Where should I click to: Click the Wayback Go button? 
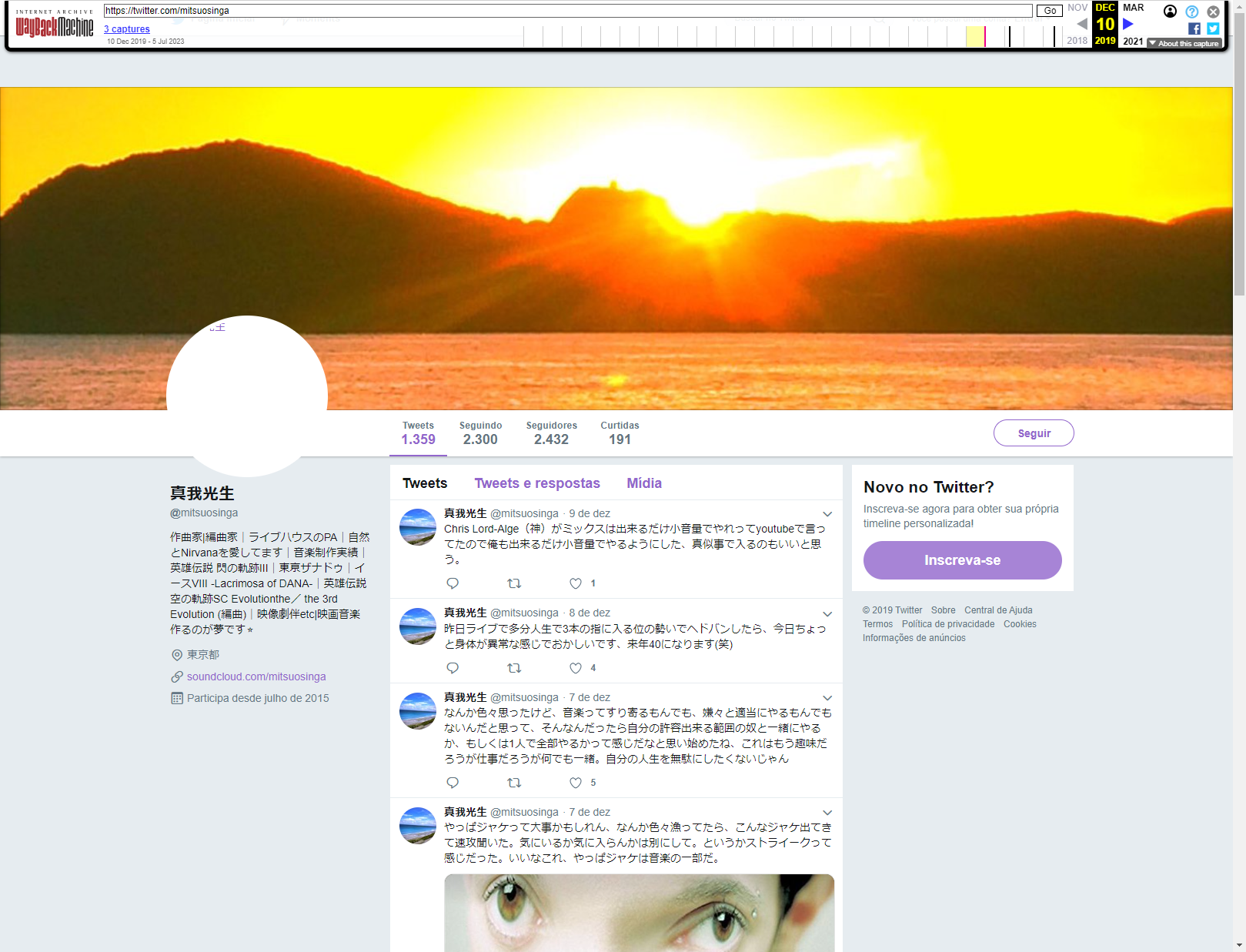(1050, 11)
